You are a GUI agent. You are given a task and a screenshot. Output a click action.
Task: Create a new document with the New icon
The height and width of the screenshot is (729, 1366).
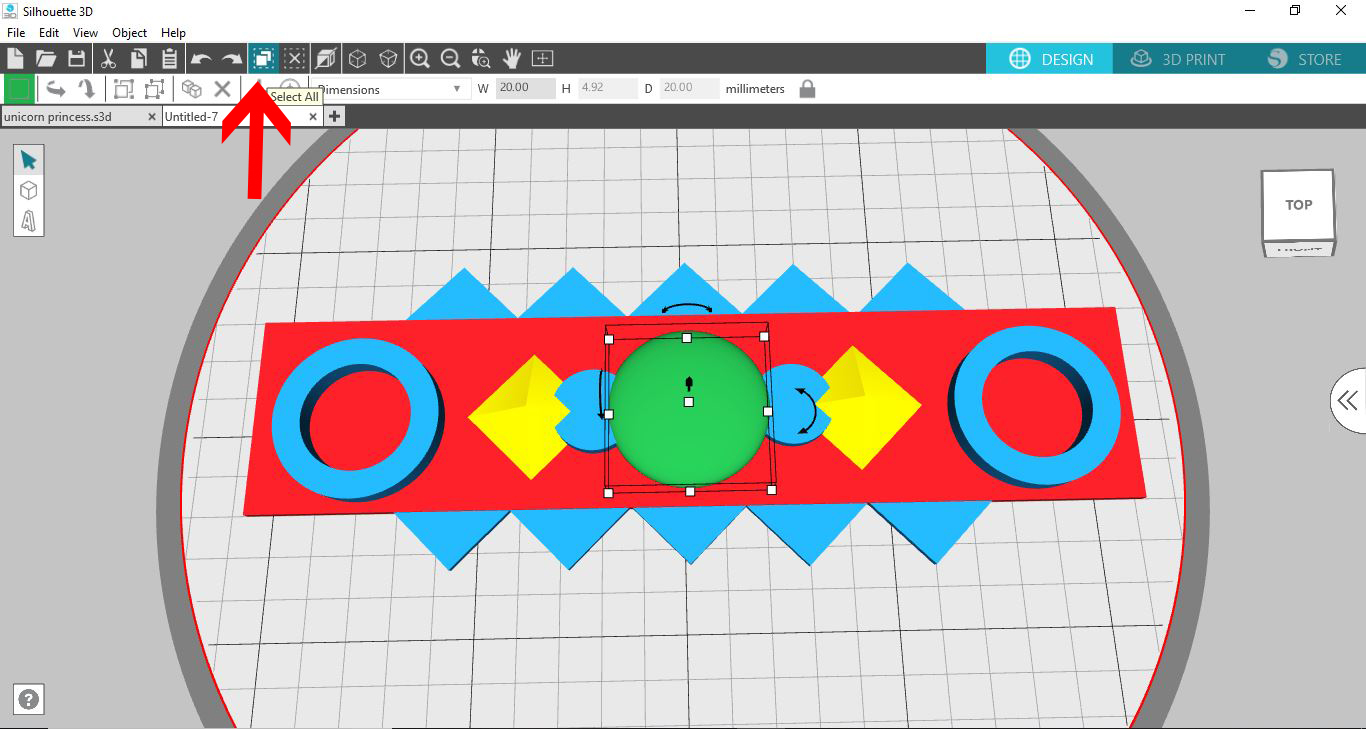(15, 58)
